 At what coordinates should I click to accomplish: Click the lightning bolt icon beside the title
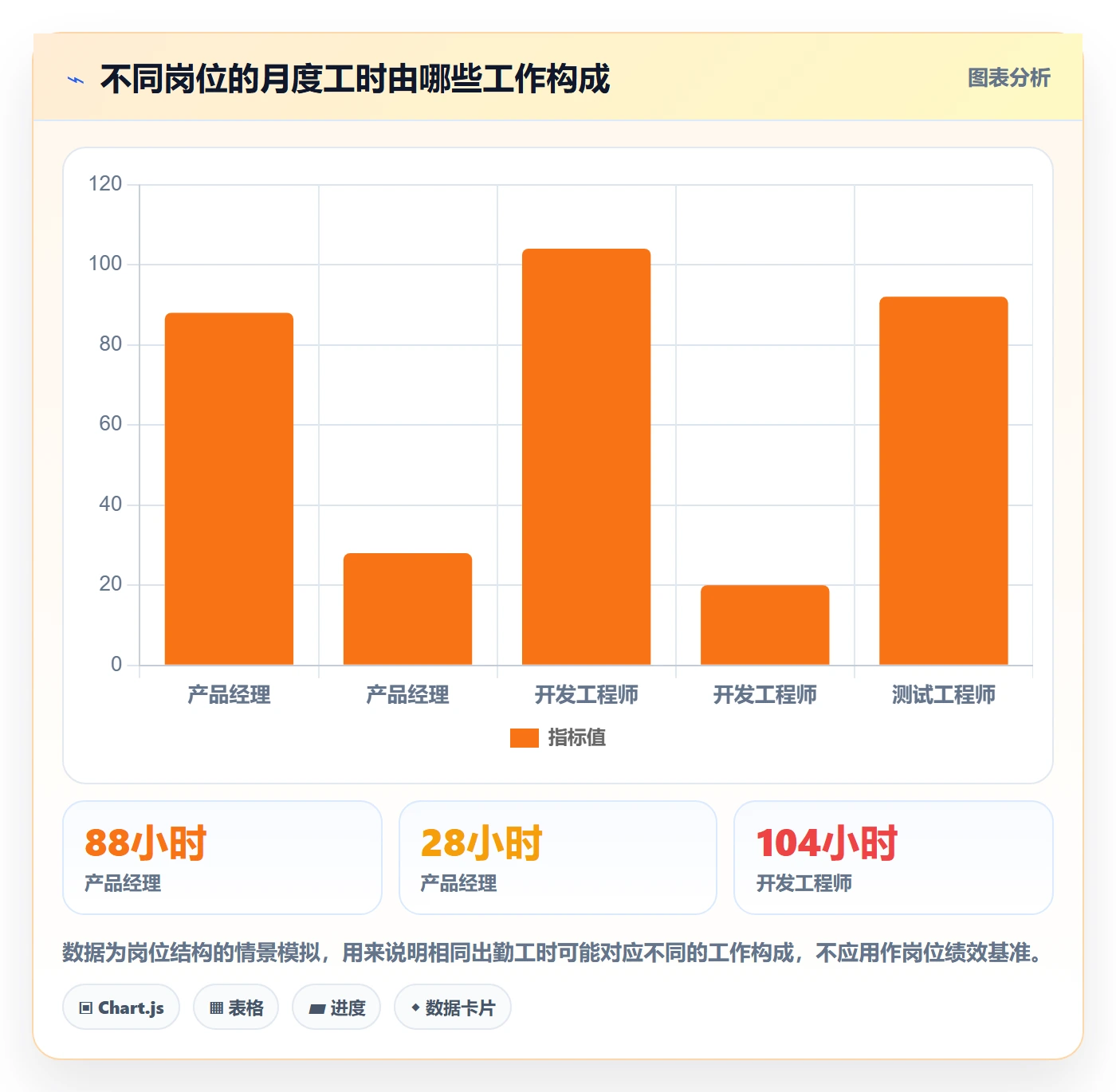coord(76,80)
